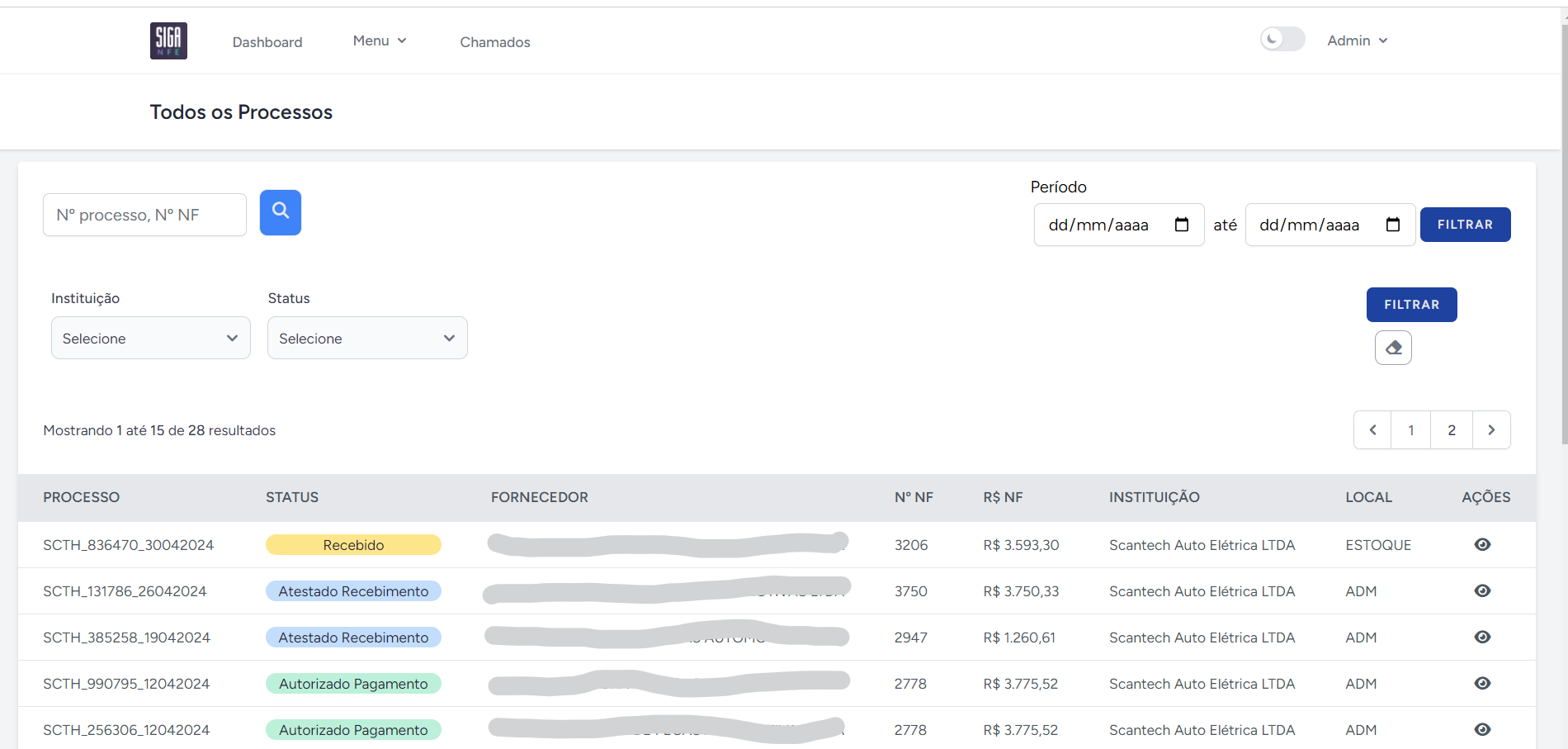Click FILTRAR button beside the period dates
The height and width of the screenshot is (749, 1568).
1466,225
